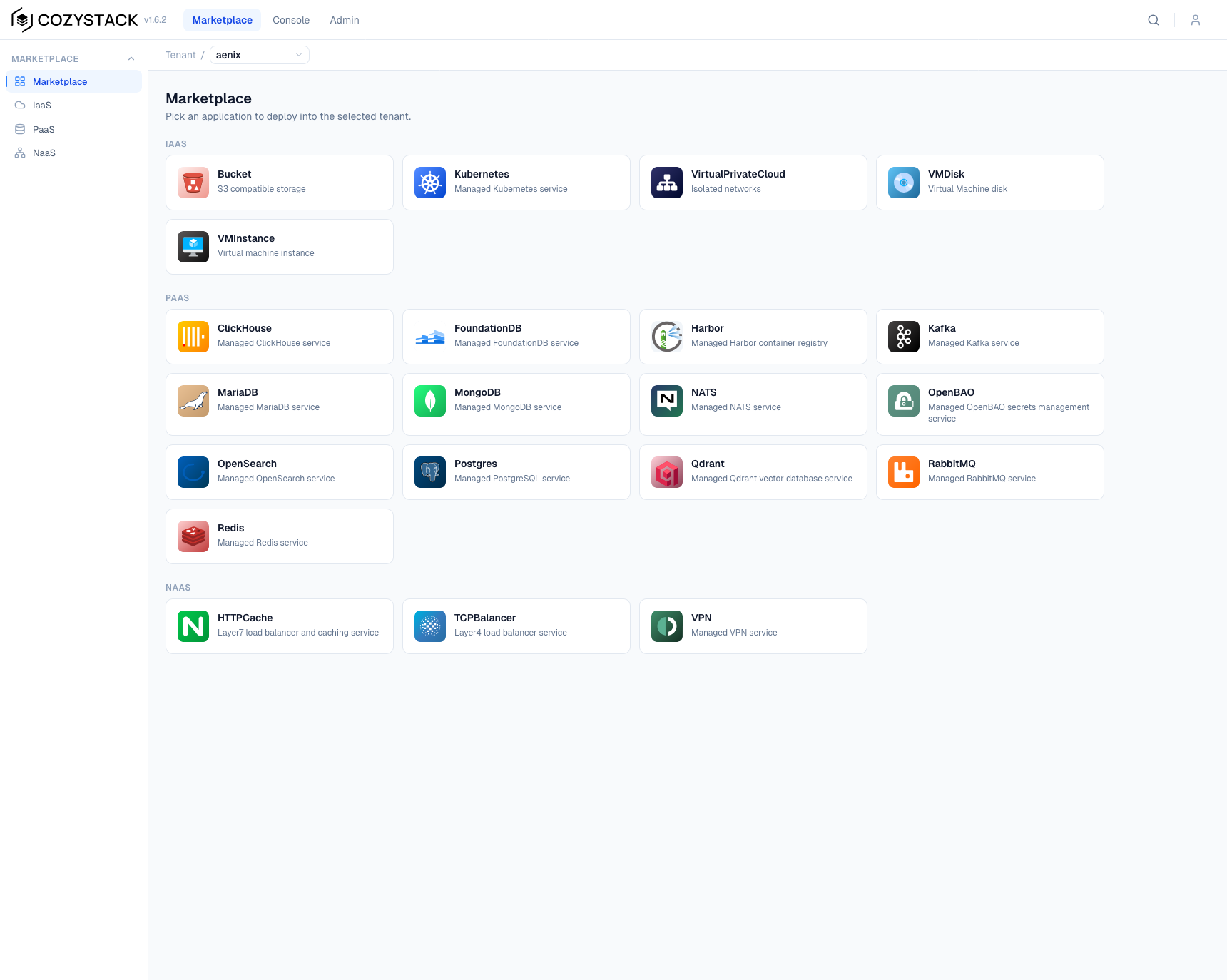Click the FoundationDB blue icon
This screenshot has height=980, width=1227.
pyautogui.click(x=430, y=337)
